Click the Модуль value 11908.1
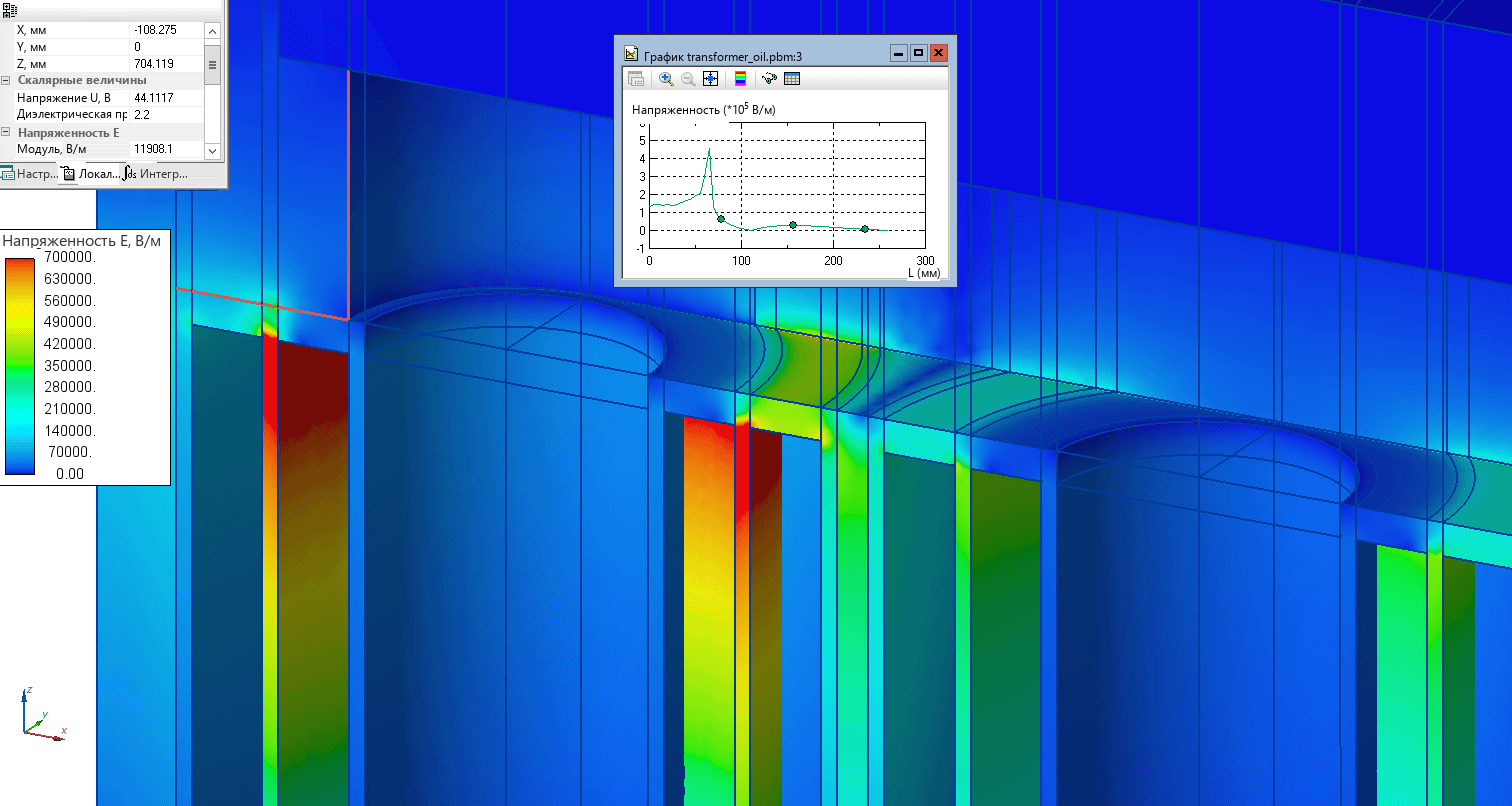The height and width of the screenshot is (806, 1512). point(153,149)
